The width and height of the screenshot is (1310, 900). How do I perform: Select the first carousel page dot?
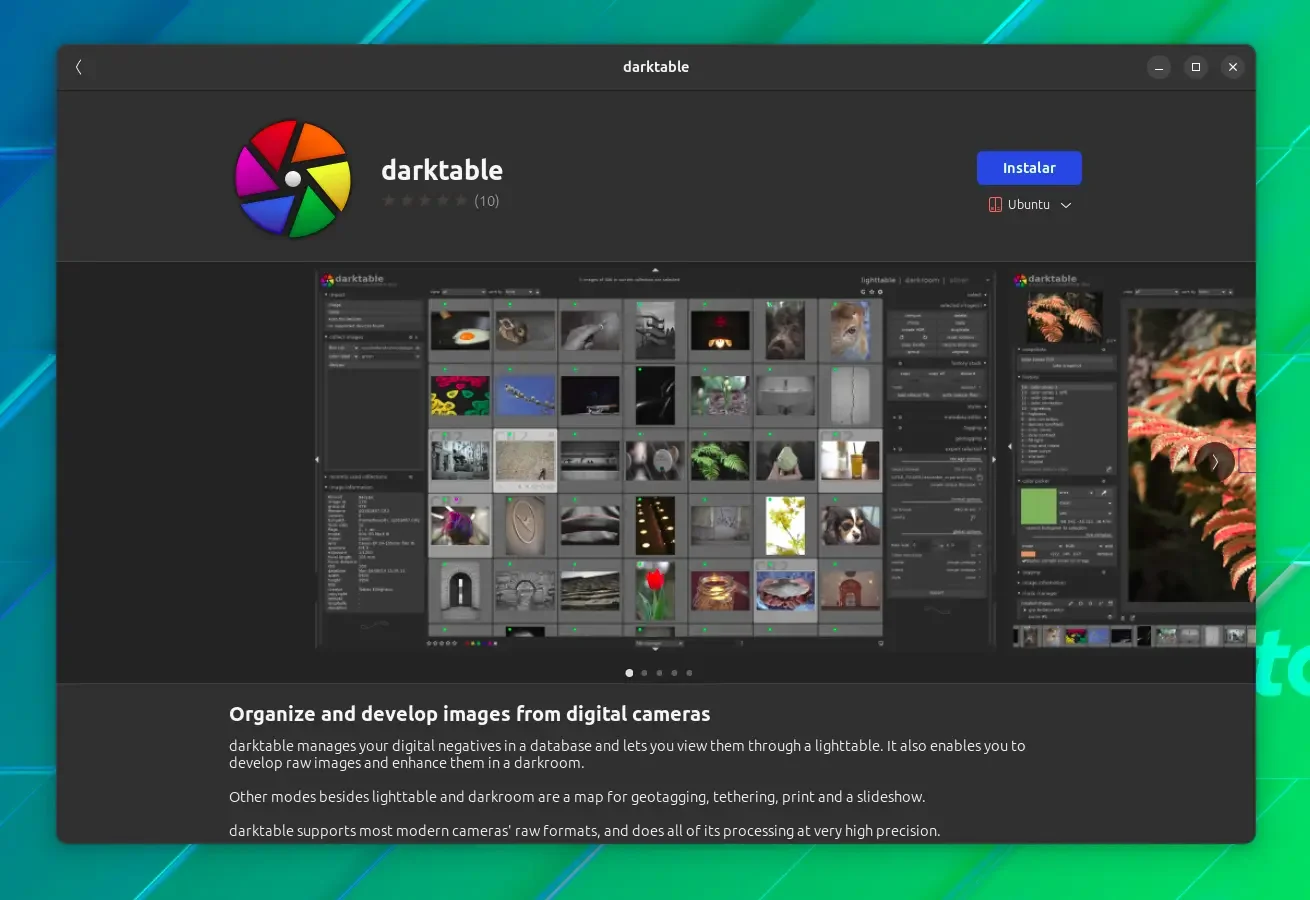click(x=629, y=673)
